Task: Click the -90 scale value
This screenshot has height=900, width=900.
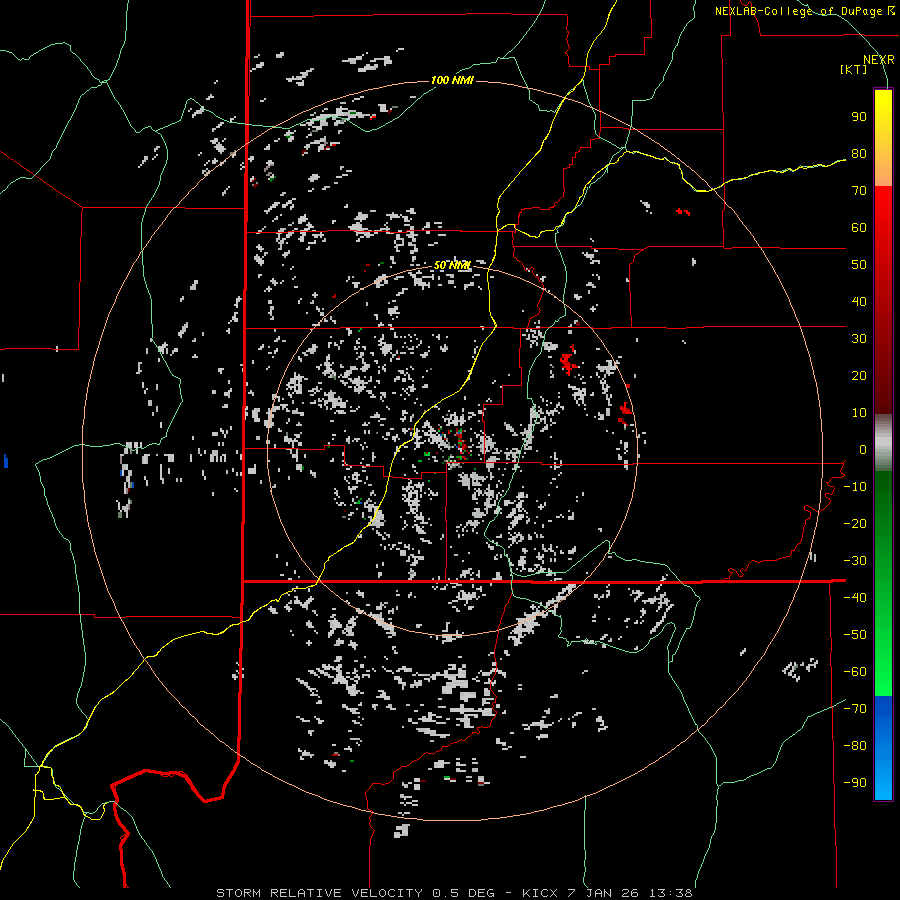Action: point(855,783)
